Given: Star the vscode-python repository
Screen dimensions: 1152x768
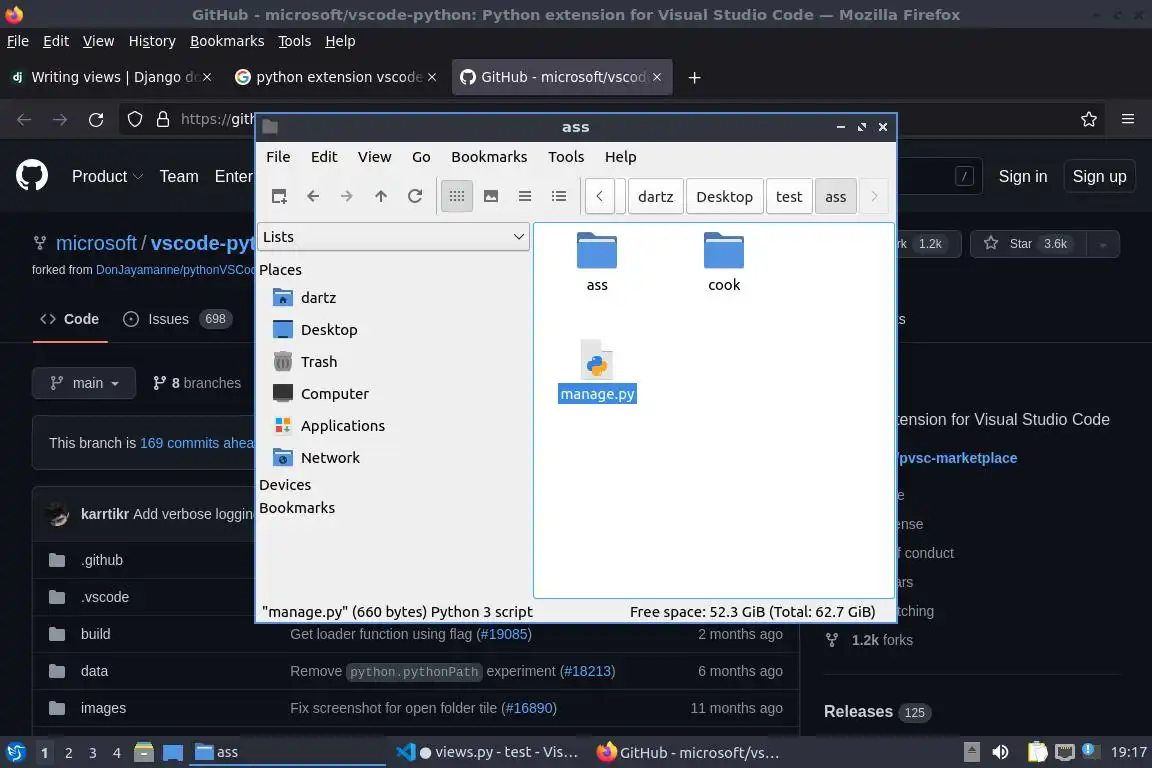Looking at the screenshot, I should click(x=1029, y=243).
